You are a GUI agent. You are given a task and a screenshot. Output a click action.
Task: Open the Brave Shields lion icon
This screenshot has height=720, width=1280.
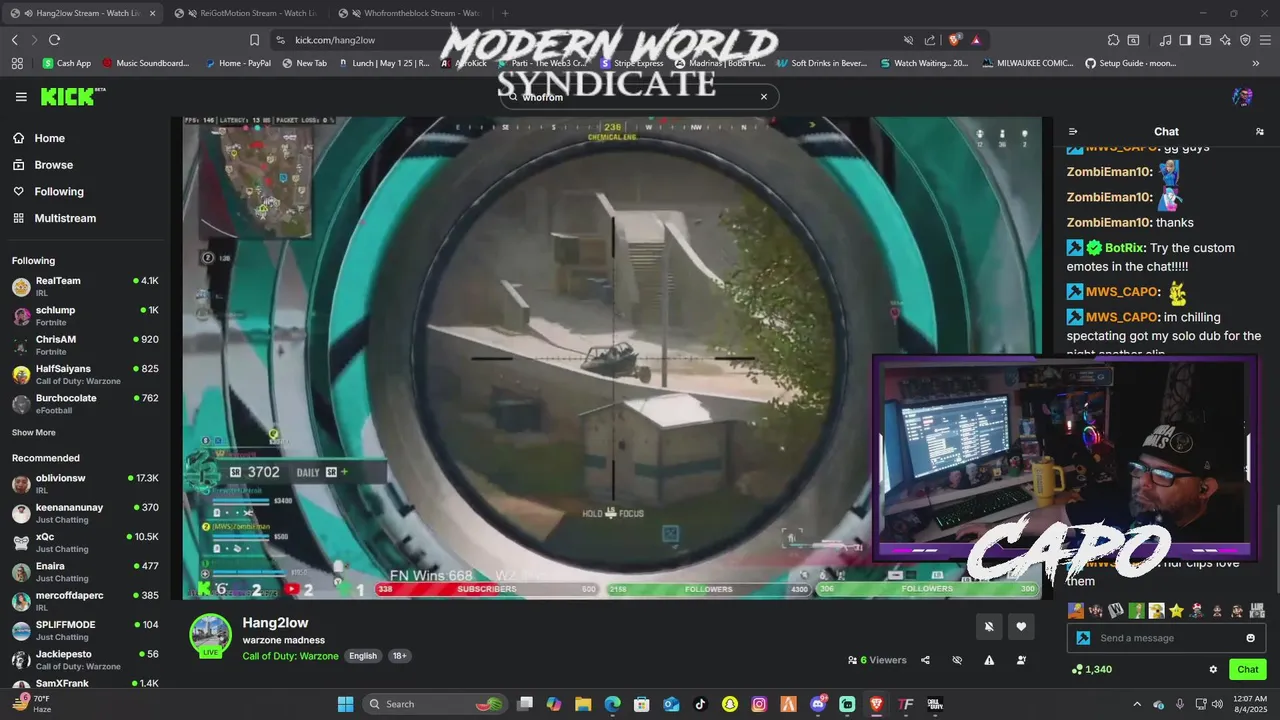(x=955, y=40)
